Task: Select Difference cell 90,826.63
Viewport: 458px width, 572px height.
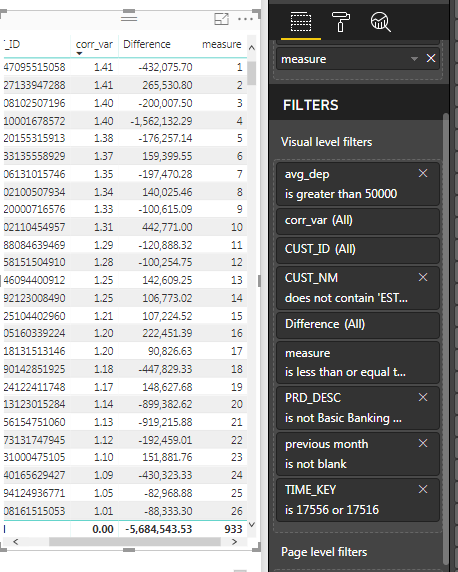Action: 170,351
